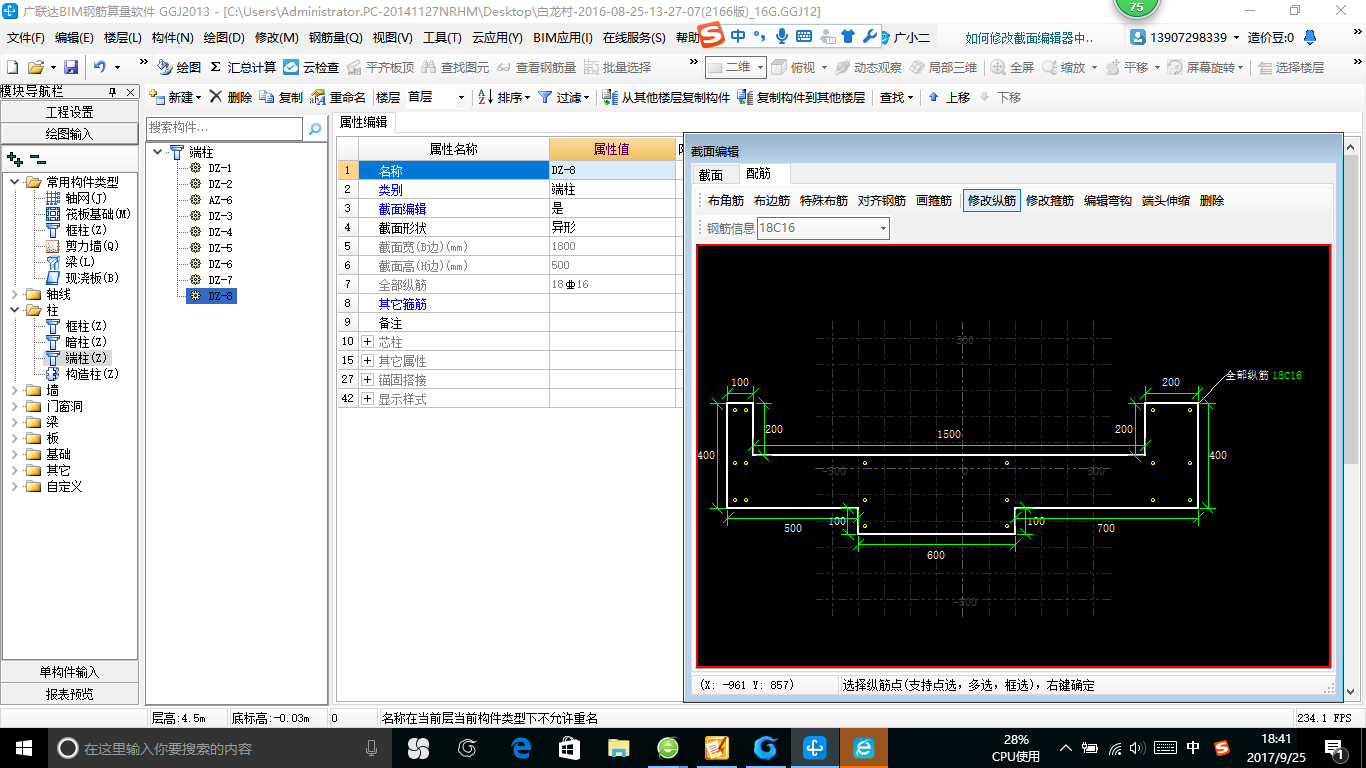Open File Explorer from the taskbar
The height and width of the screenshot is (768, 1366).
619,748
